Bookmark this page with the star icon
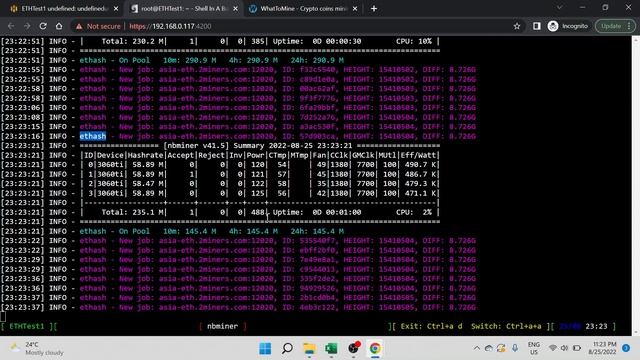640x360 pixels. pyautogui.click(x=517, y=26)
